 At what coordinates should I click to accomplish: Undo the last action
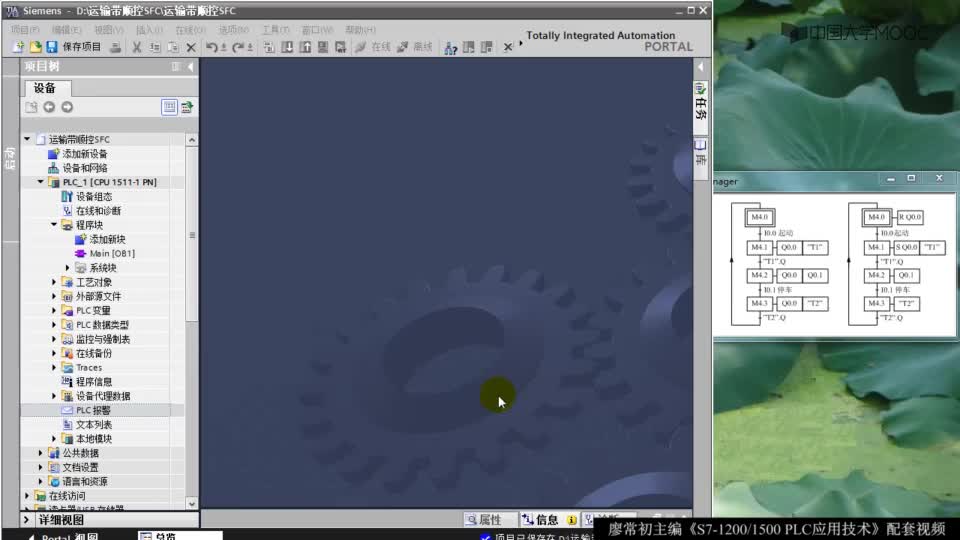(x=211, y=47)
